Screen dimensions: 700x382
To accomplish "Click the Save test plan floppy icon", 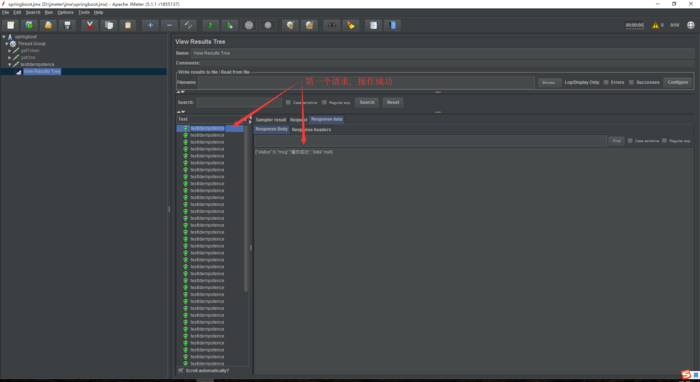I will [67, 25].
